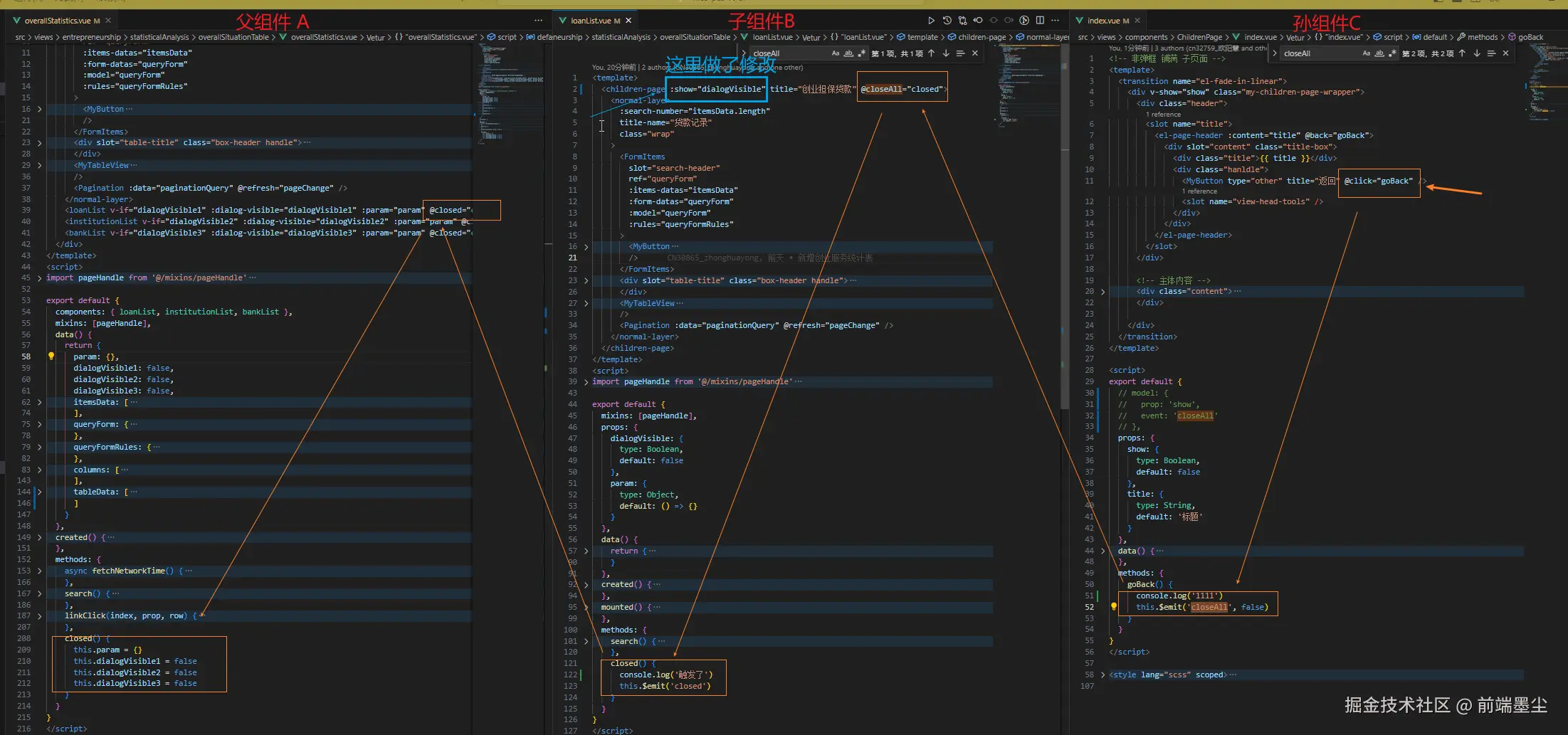Click find-in-selection icon in right find widget
This screenshot has width=1568, height=735.
pyautogui.click(x=1491, y=53)
